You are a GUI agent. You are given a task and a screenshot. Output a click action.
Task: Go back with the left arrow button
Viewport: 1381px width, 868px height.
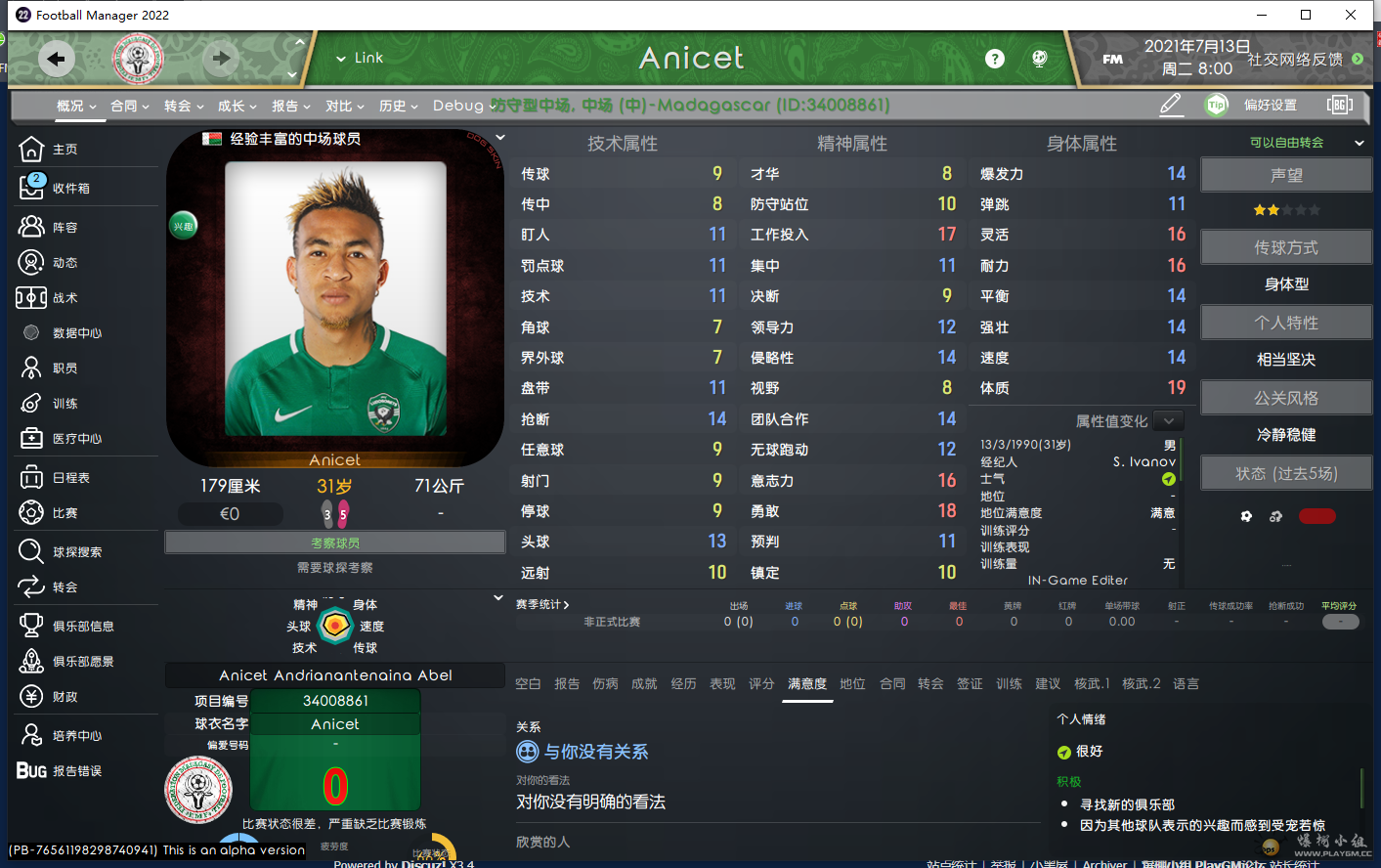56,59
